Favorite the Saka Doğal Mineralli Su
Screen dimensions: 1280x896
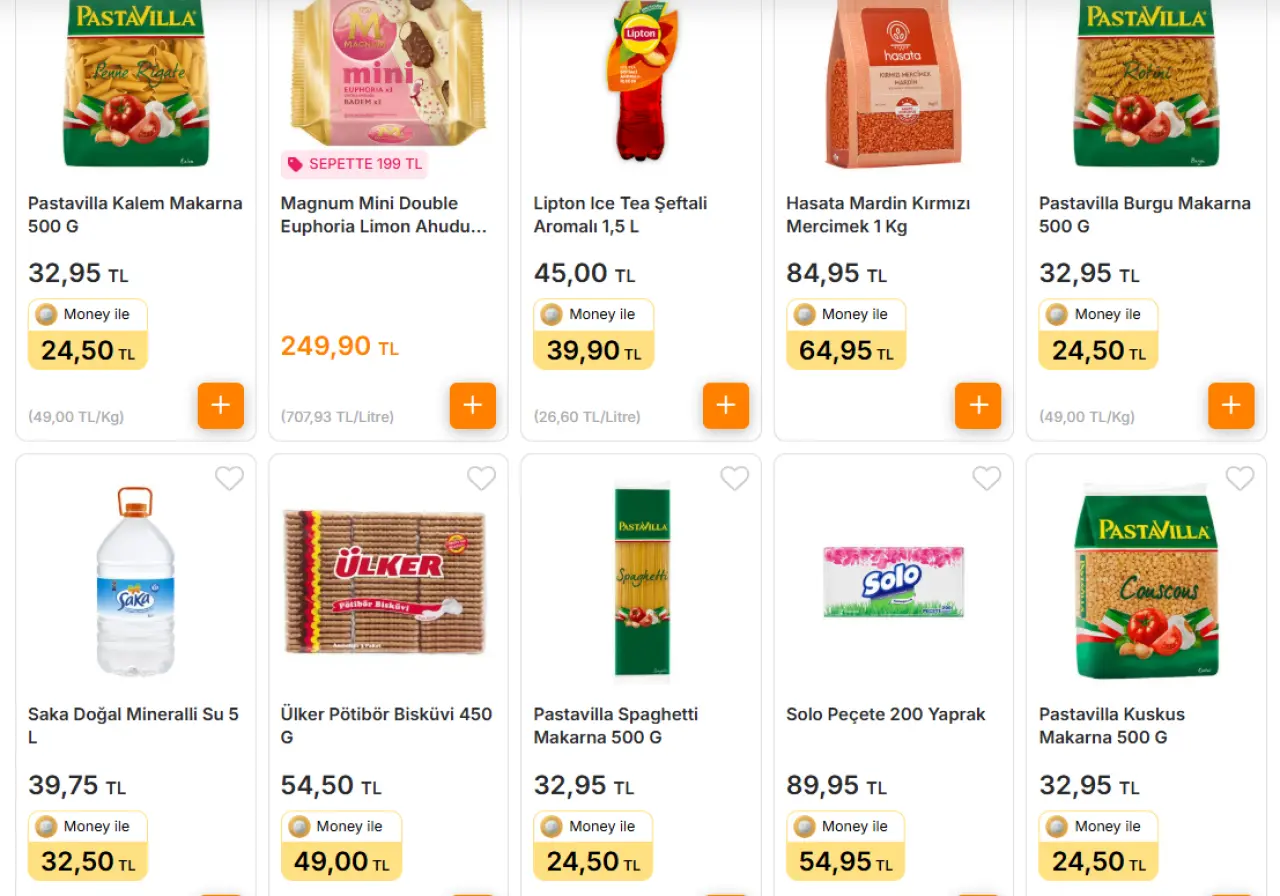pyautogui.click(x=229, y=479)
